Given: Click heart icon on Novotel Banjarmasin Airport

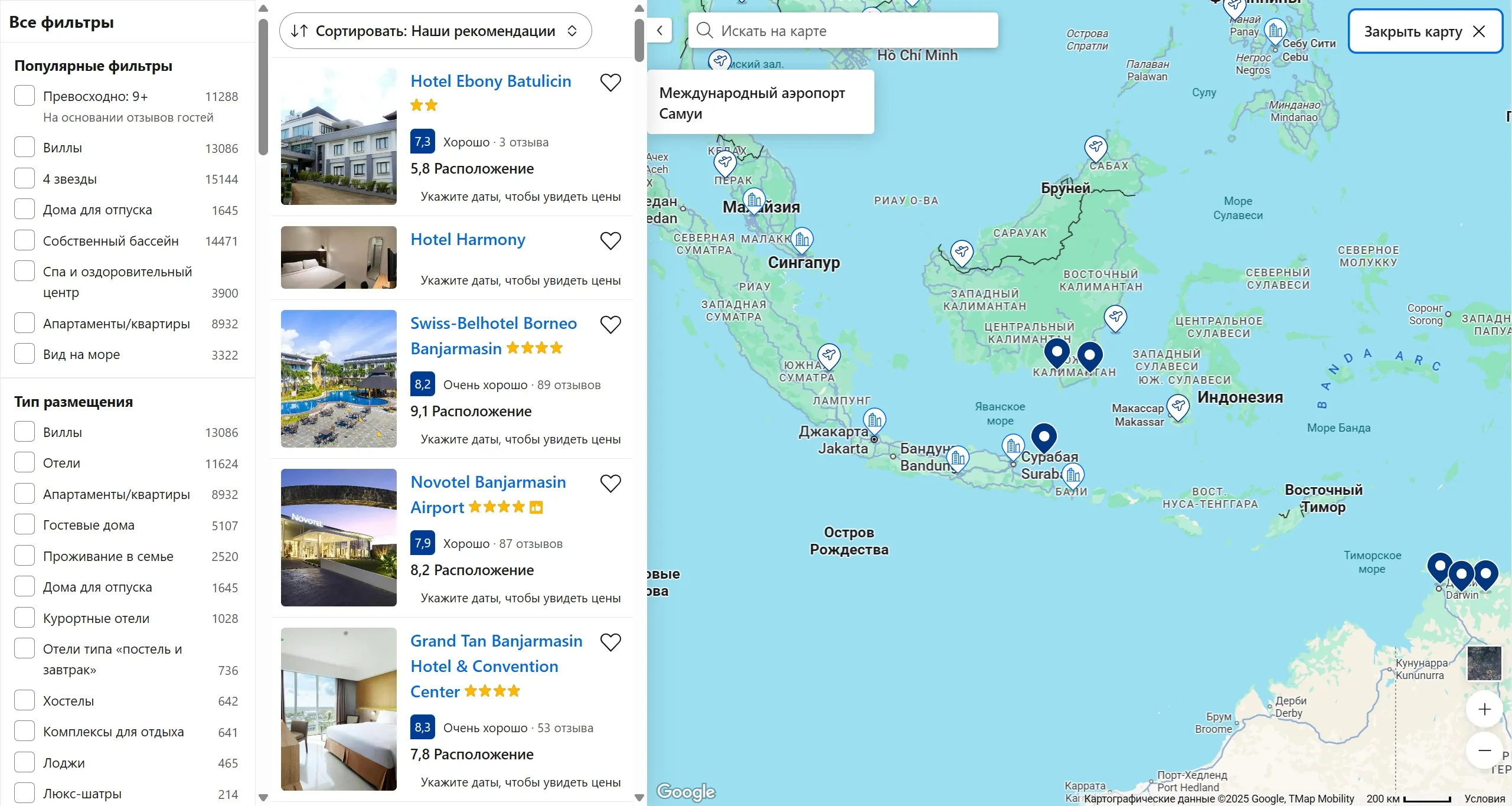Looking at the screenshot, I should 610,484.
